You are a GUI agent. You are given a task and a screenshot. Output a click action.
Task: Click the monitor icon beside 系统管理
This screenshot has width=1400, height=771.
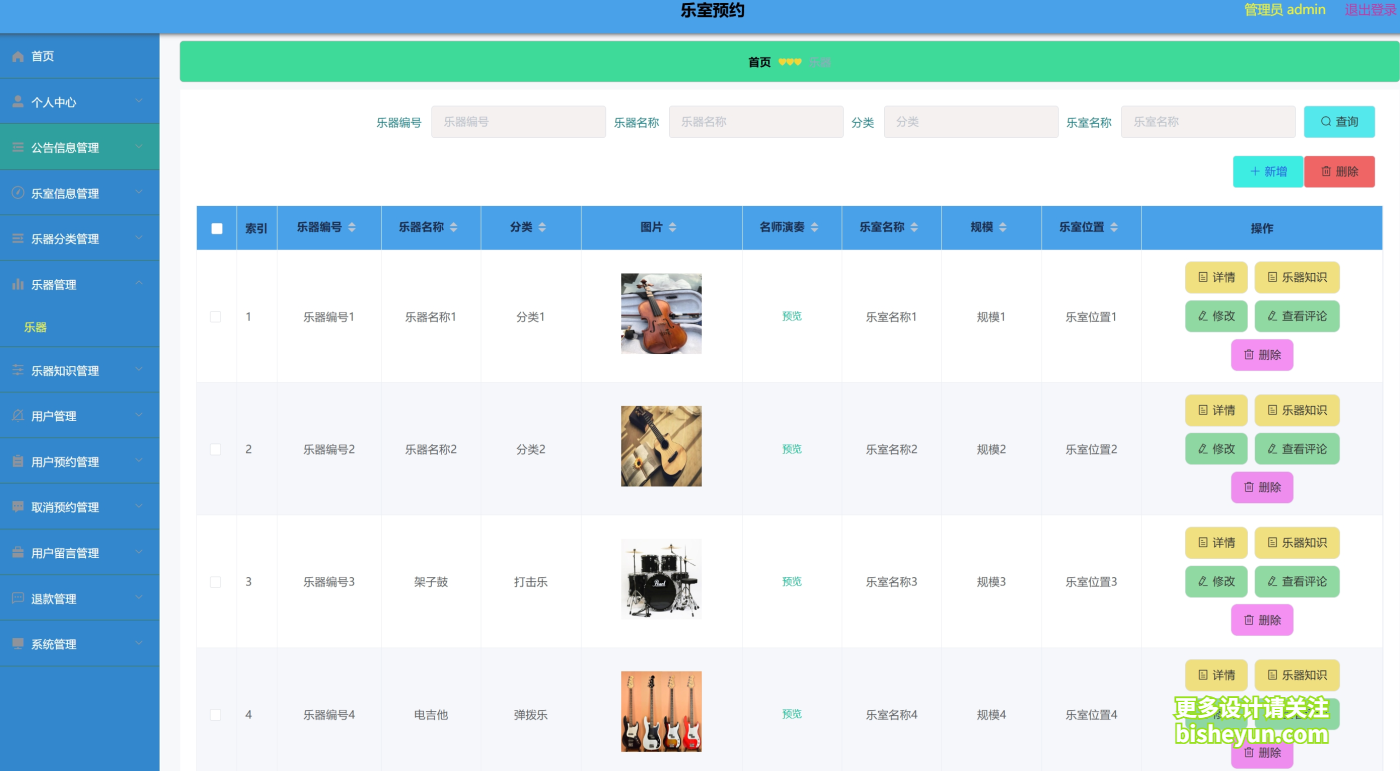tap(18, 644)
